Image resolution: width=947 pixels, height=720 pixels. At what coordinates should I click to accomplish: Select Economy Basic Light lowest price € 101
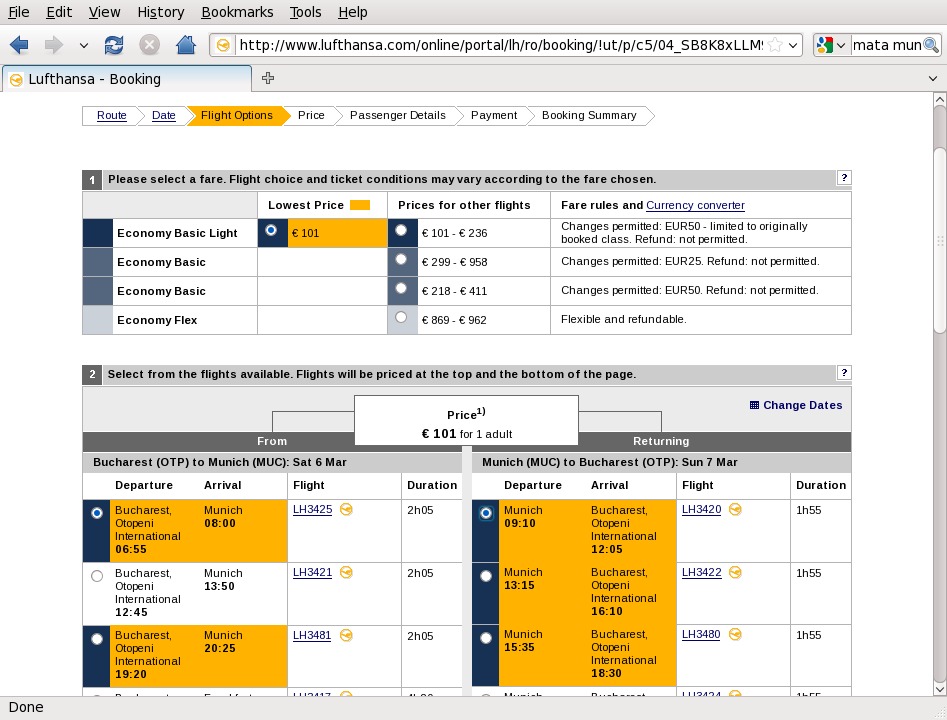(x=271, y=230)
